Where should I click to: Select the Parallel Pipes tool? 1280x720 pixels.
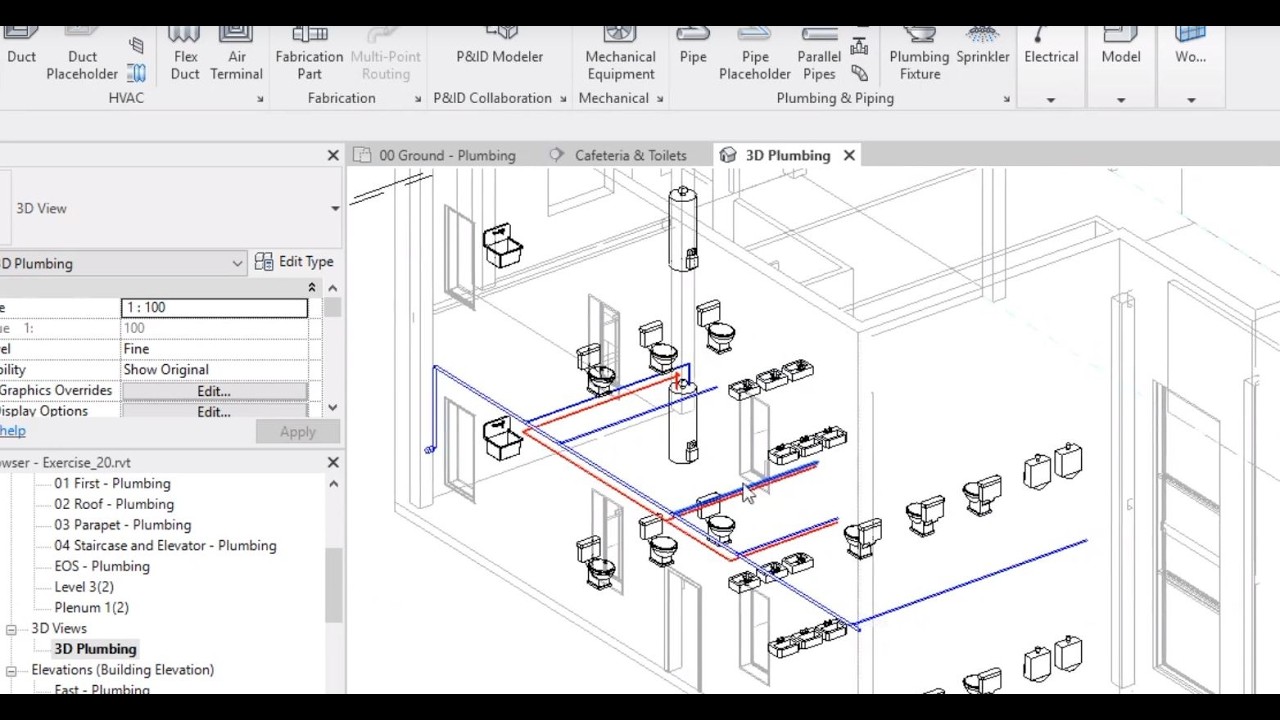coord(819,55)
